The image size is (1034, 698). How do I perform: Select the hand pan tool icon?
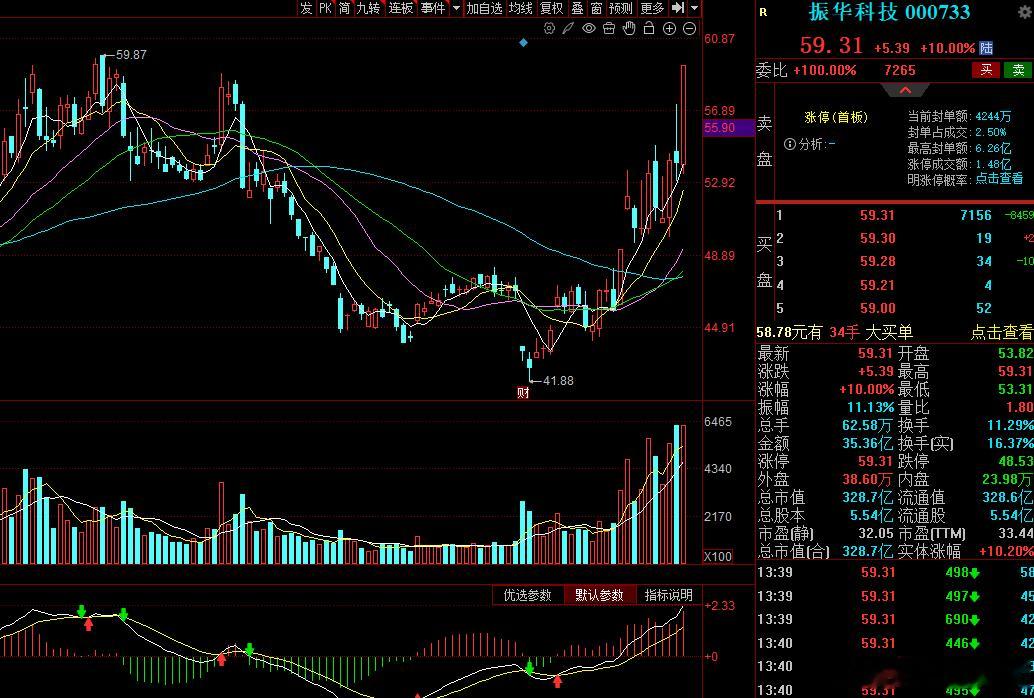[629, 28]
